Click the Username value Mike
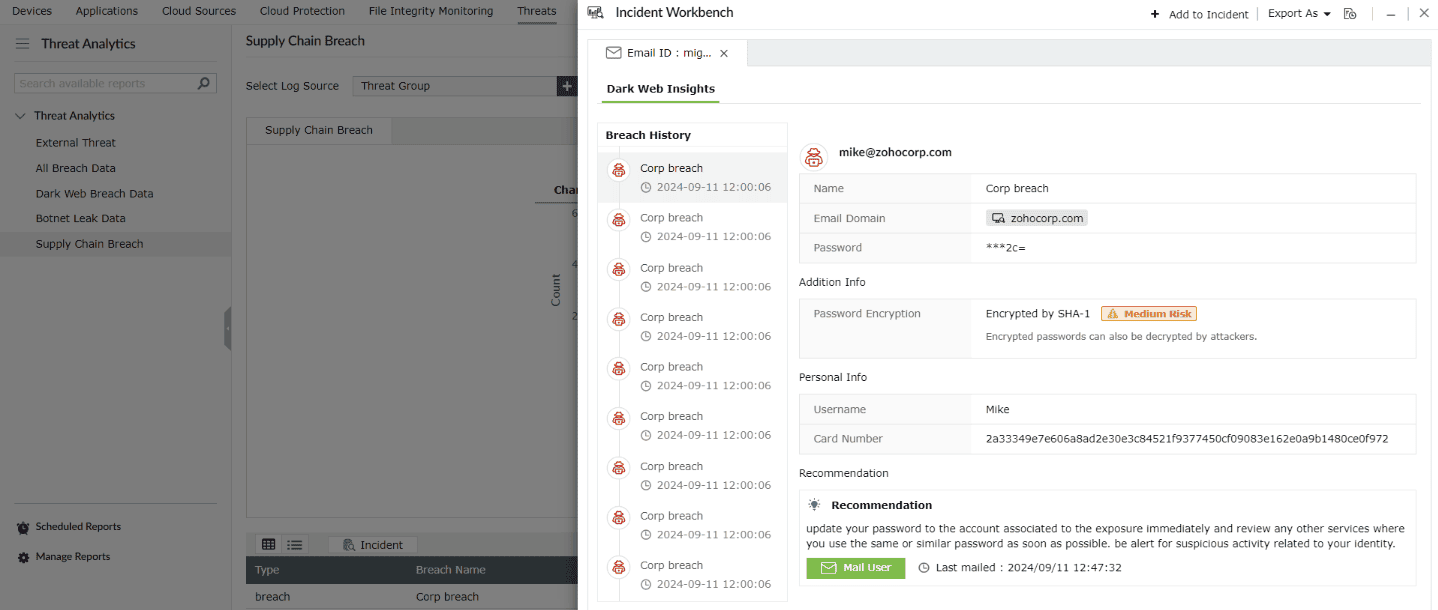The height and width of the screenshot is (610, 1438). 998,410
